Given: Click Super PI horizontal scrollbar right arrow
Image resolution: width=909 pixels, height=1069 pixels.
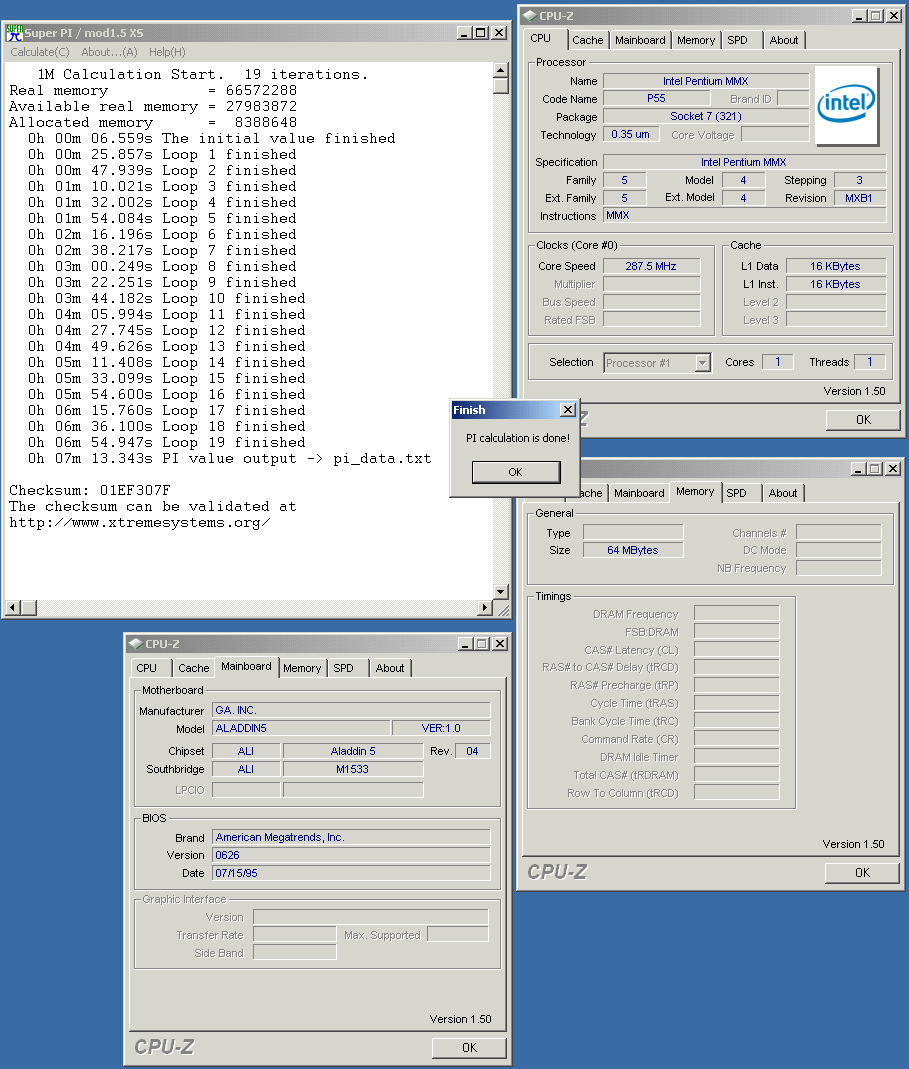Looking at the screenshot, I should (x=485, y=607).
